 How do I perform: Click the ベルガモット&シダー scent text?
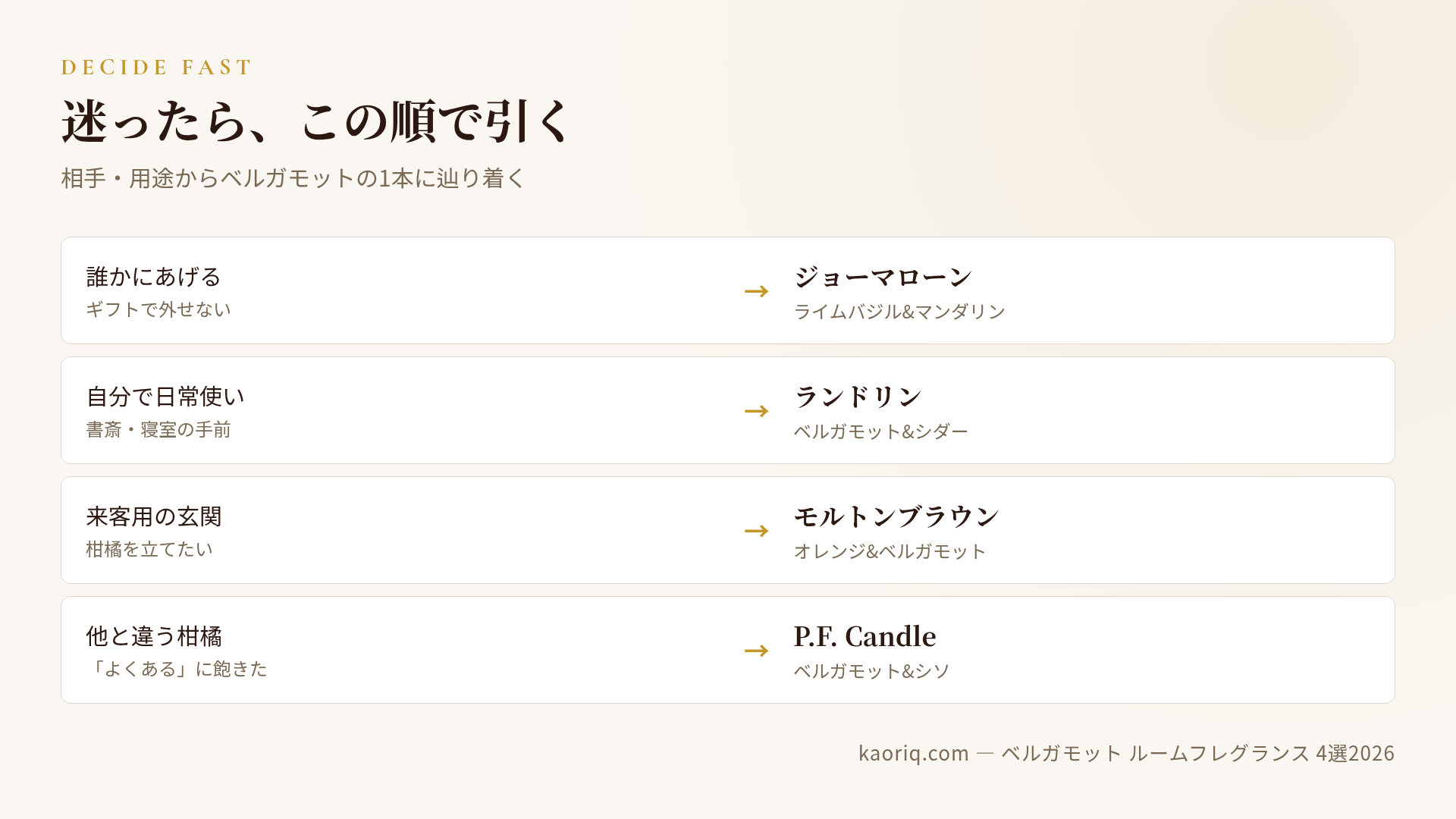(881, 431)
